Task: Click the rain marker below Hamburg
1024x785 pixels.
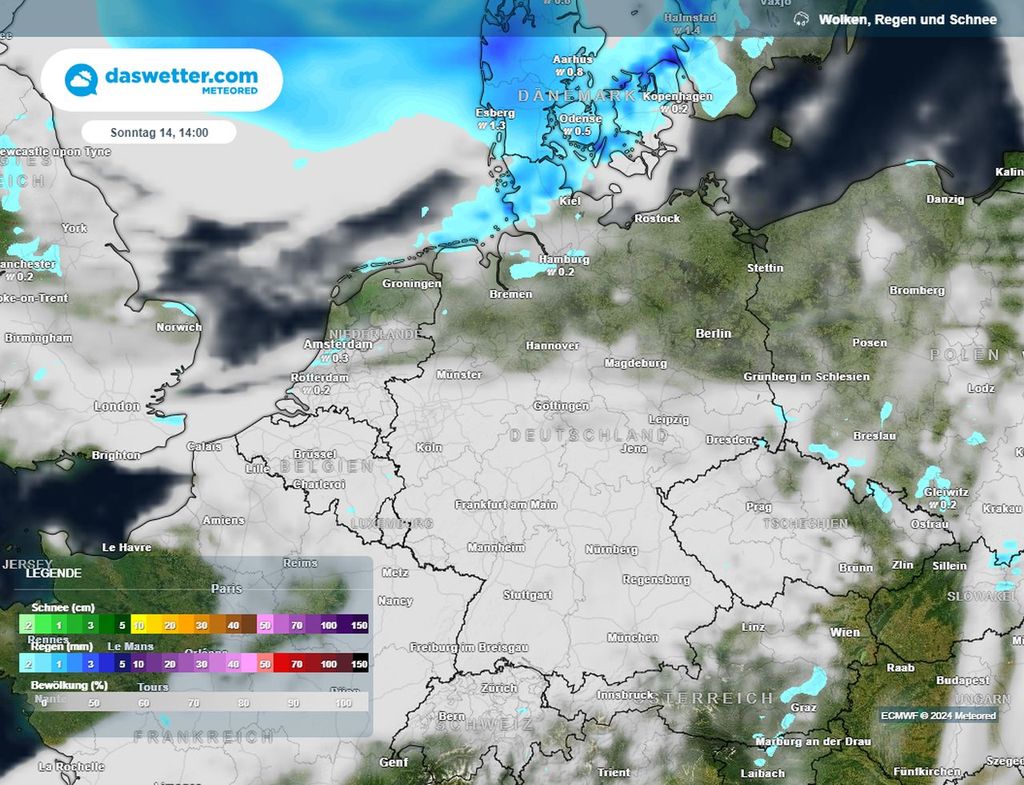Action: pyautogui.click(x=560, y=272)
